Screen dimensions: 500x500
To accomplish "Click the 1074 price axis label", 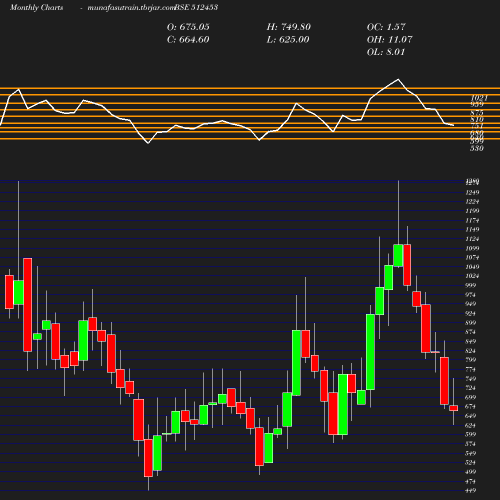I will (x=472, y=258).
